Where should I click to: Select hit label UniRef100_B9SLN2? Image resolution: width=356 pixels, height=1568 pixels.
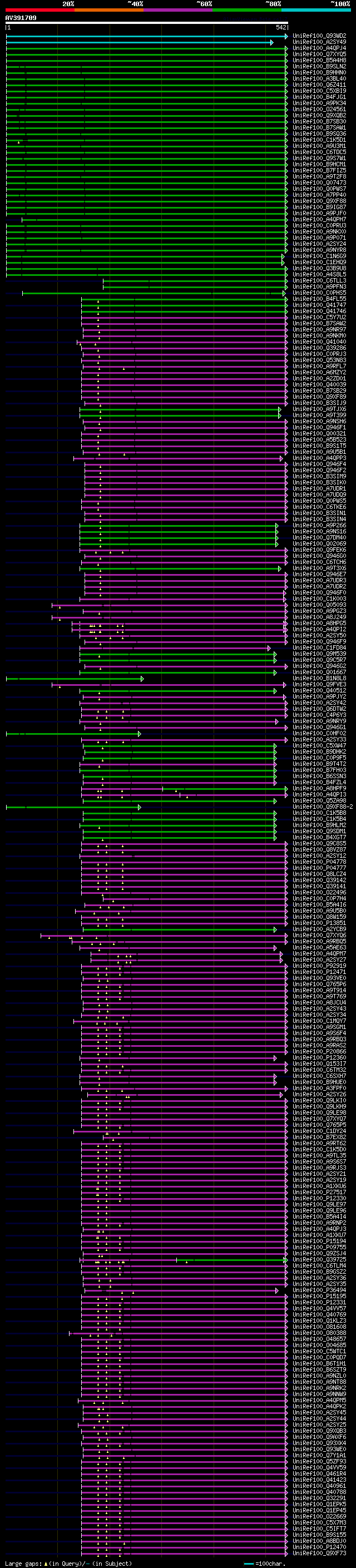pos(319,66)
